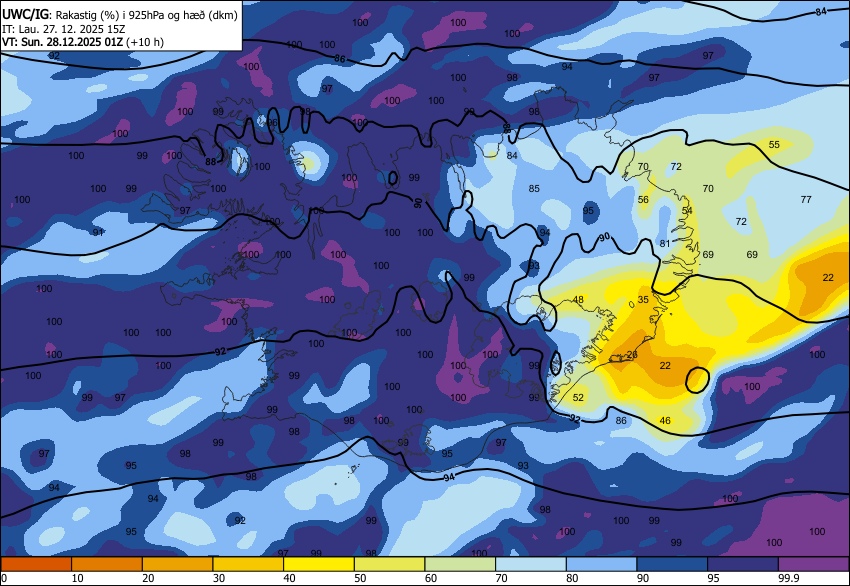This screenshot has height=586, width=850.
Task: Click the map value '56'
Action: click(643, 199)
